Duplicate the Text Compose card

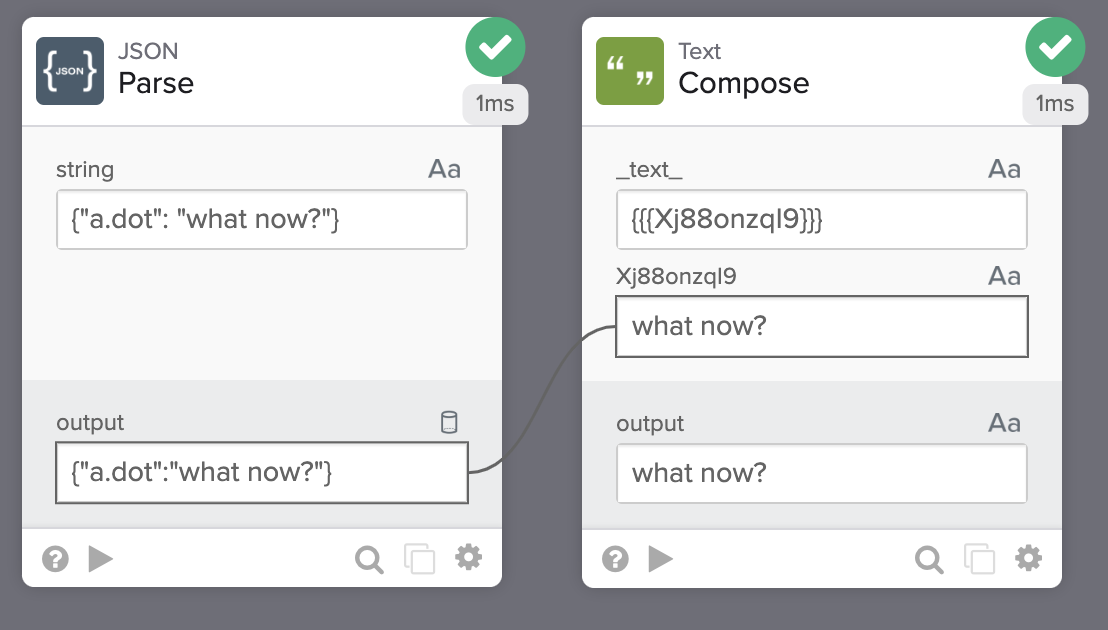click(979, 559)
